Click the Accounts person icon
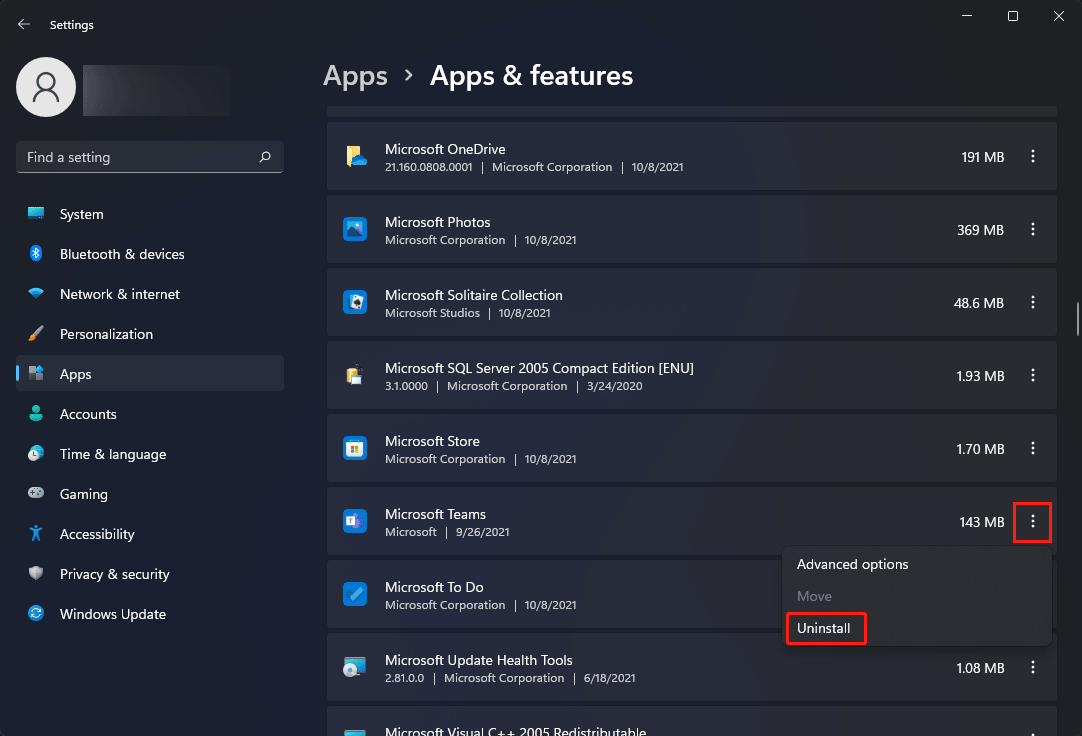The width and height of the screenshot is (1082, 736). click(x=36, y=413)
